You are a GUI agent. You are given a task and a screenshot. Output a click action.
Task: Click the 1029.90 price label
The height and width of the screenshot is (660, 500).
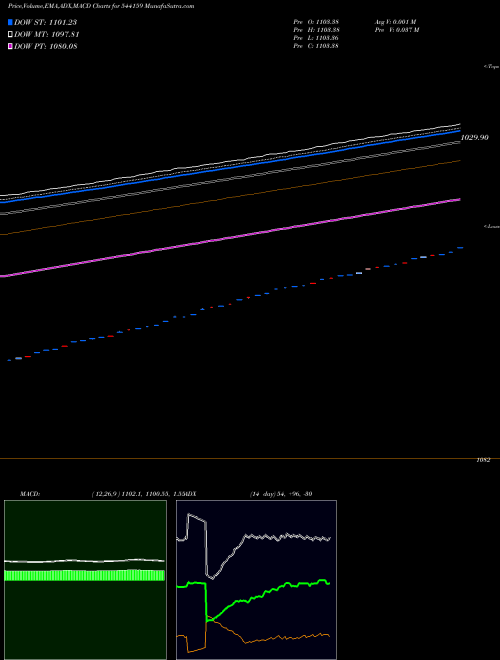click(475, 138)
